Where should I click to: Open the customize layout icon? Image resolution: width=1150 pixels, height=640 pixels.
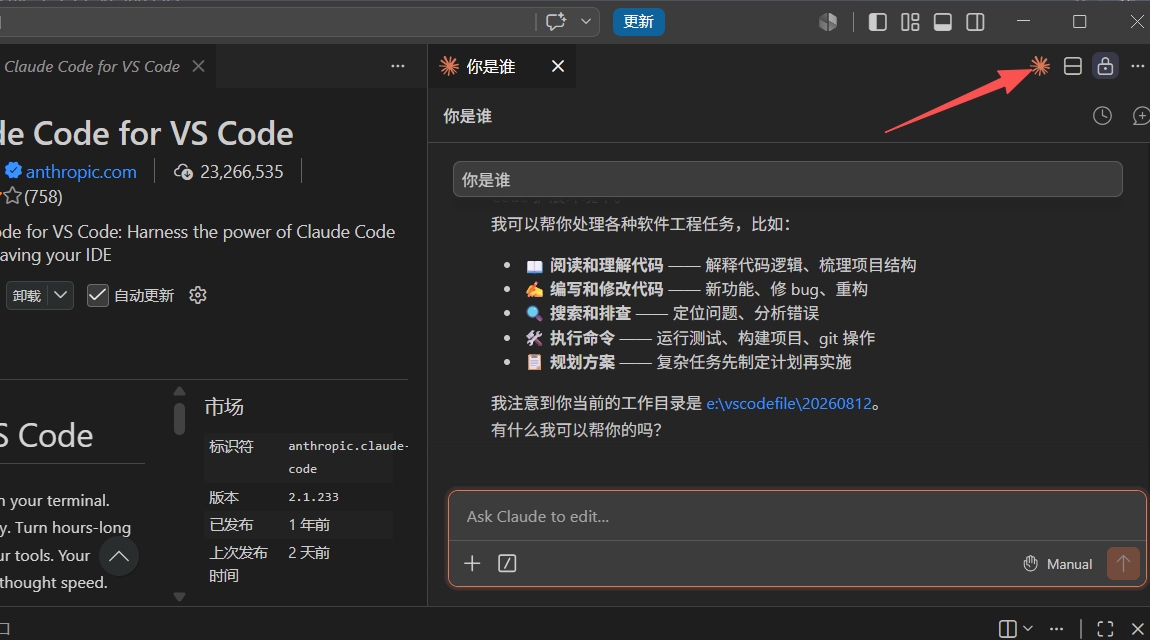pos(910,22)
